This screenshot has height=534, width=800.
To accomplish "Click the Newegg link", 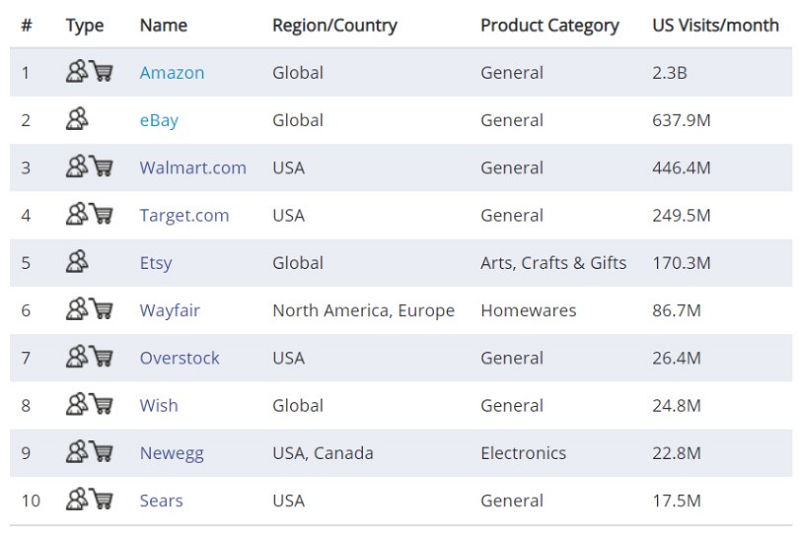I will 172,453.
